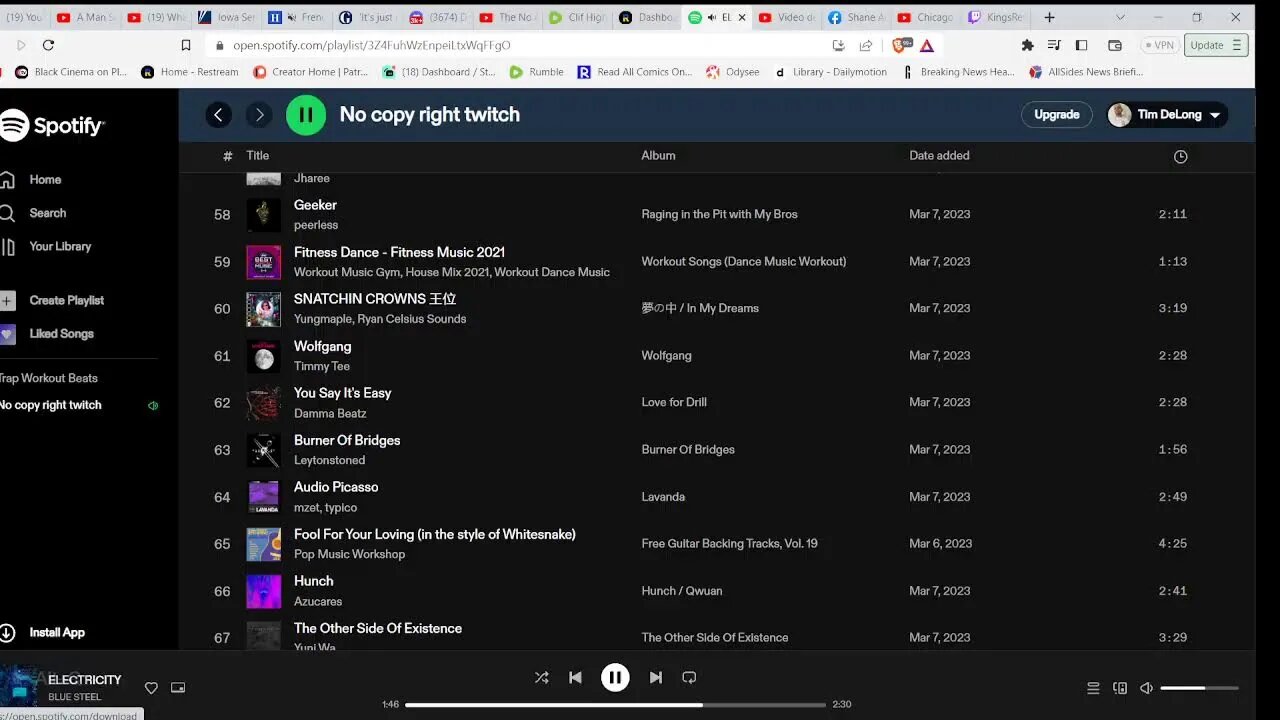
Task: Toggle browser sidebar panel icon
Action: click(1081, 45)
